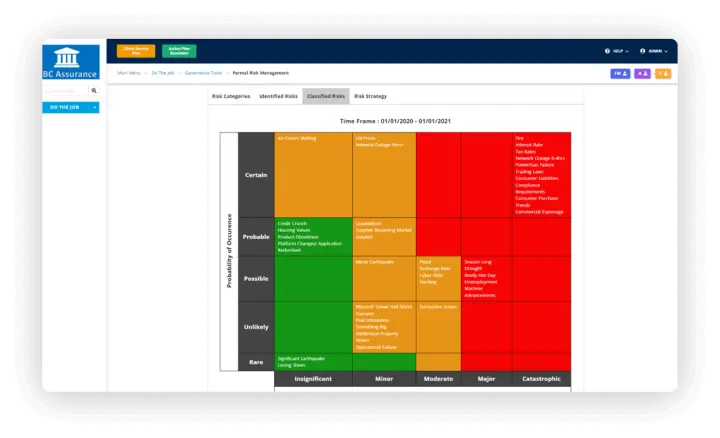Click the middle purple user icon button
The height and width of the screenshot is (438, 720).
click(642, 73)
